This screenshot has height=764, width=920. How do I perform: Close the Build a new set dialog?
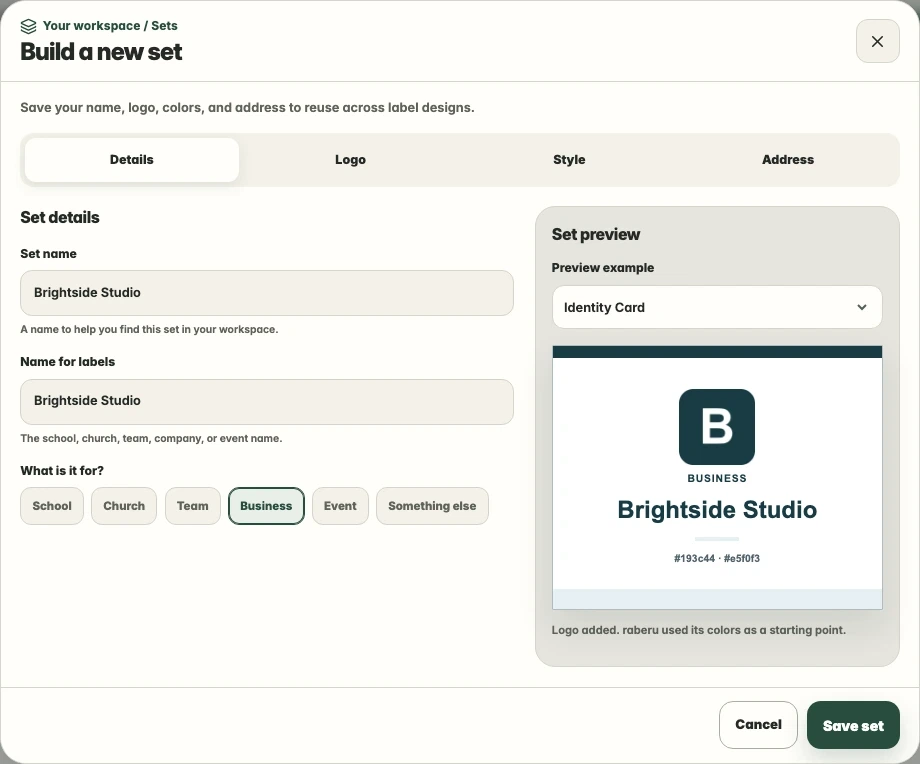point(877,41)
